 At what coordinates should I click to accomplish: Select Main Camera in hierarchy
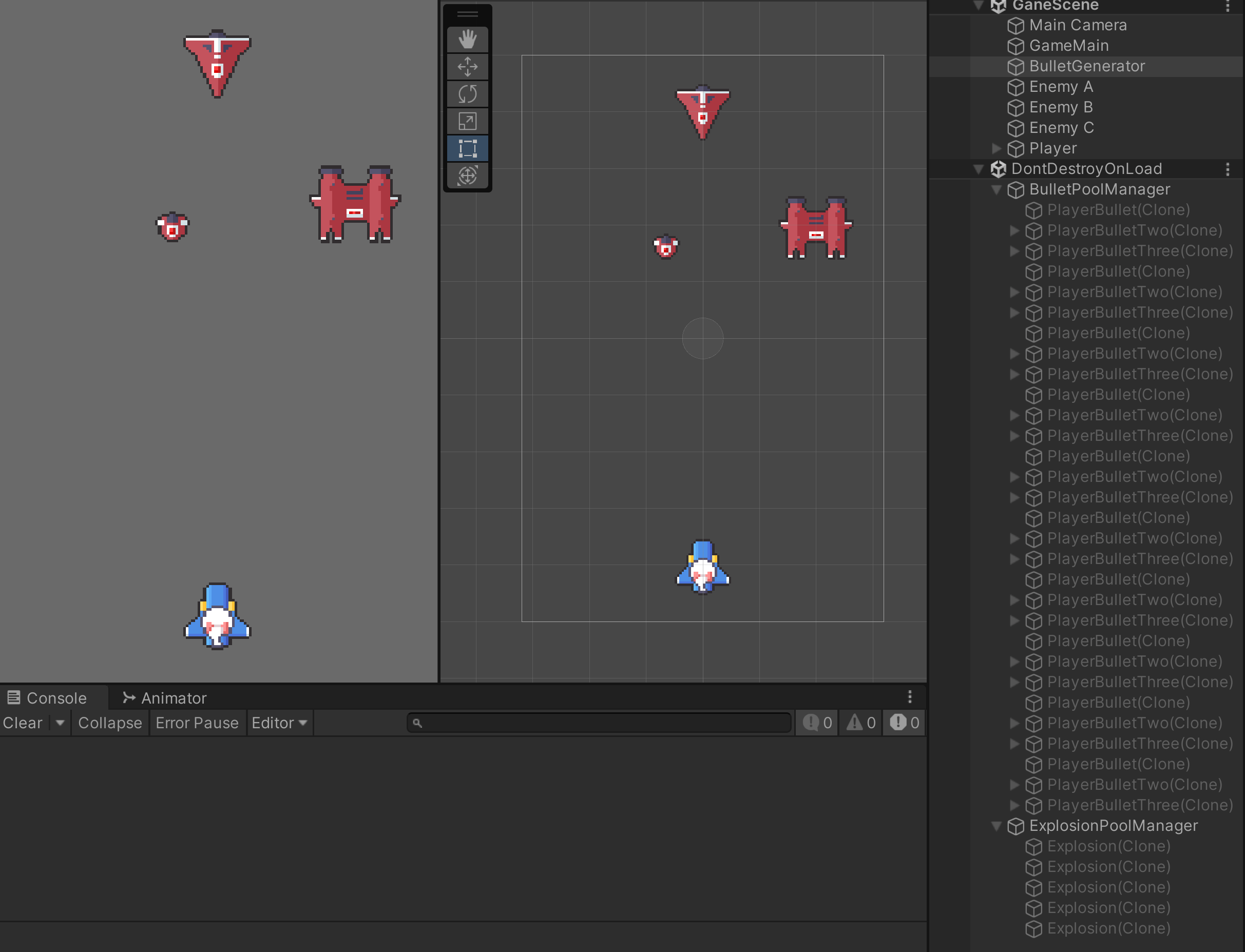click(1077, 26)
